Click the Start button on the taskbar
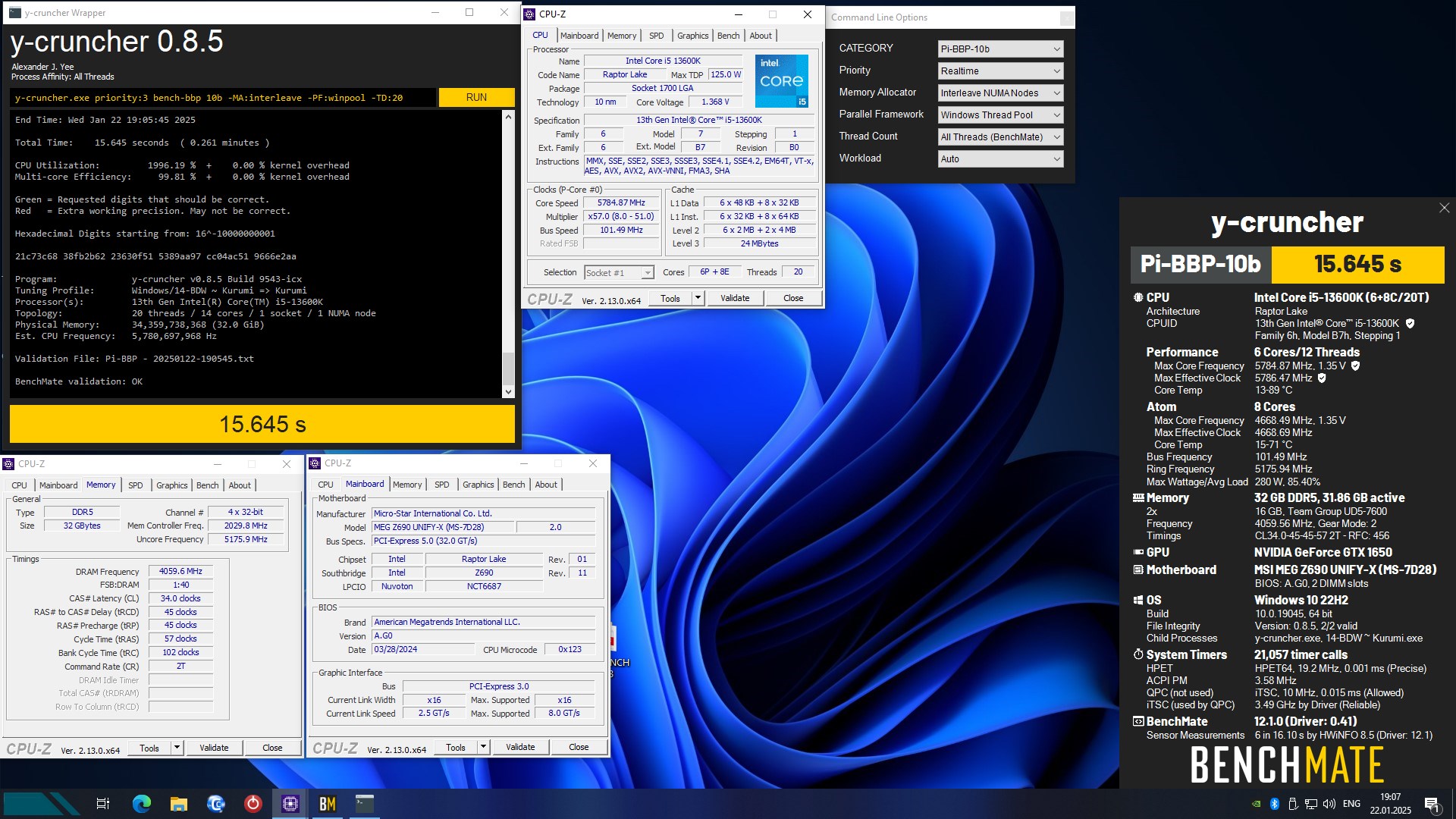The height and width of the screenshot is (819, 1456). [x=42, y=804]
